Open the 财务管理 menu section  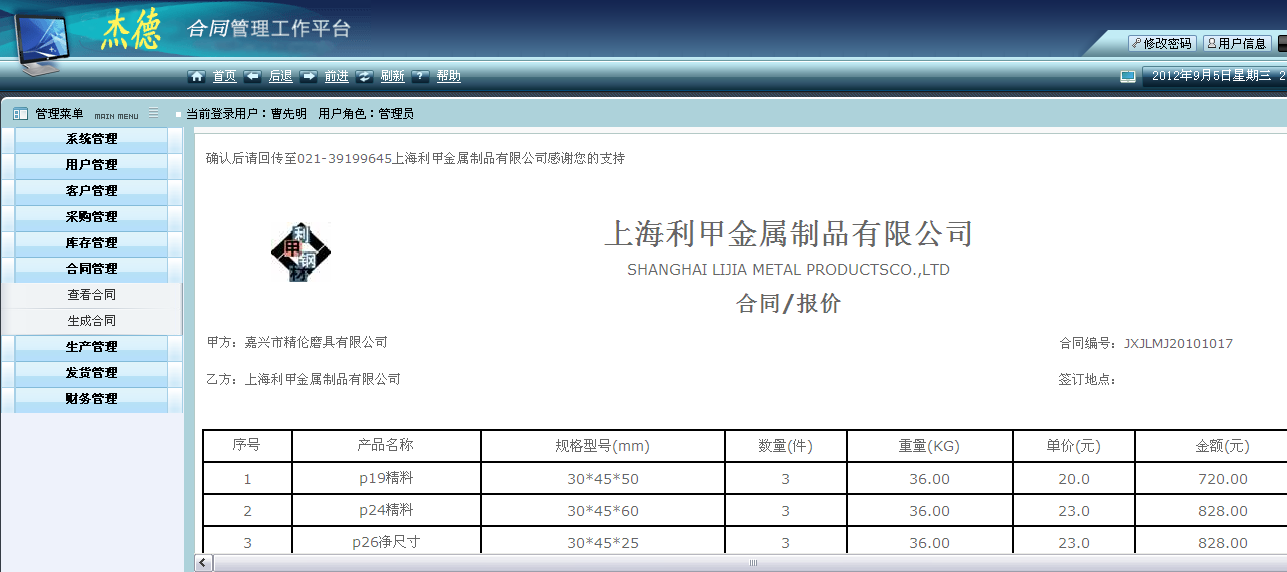click(91, 399)
